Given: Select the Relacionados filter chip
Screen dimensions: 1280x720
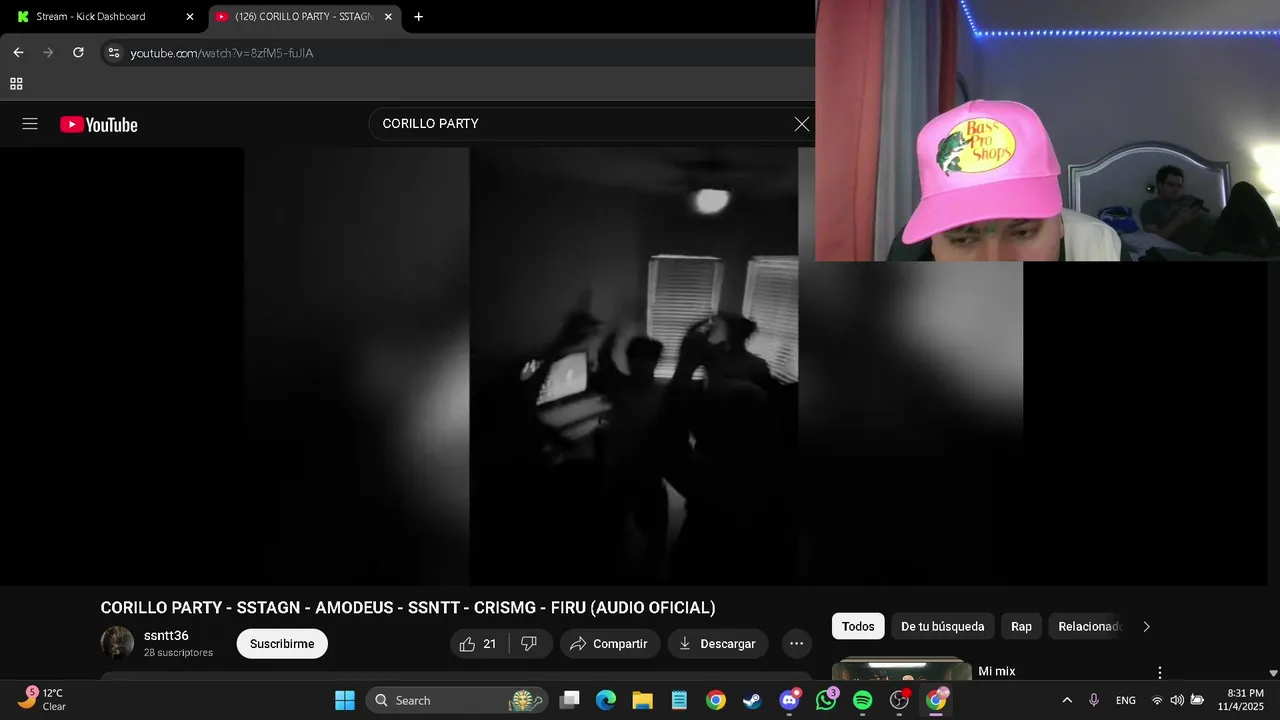Looking at the screenshot, I should (x=1088, y=626).
